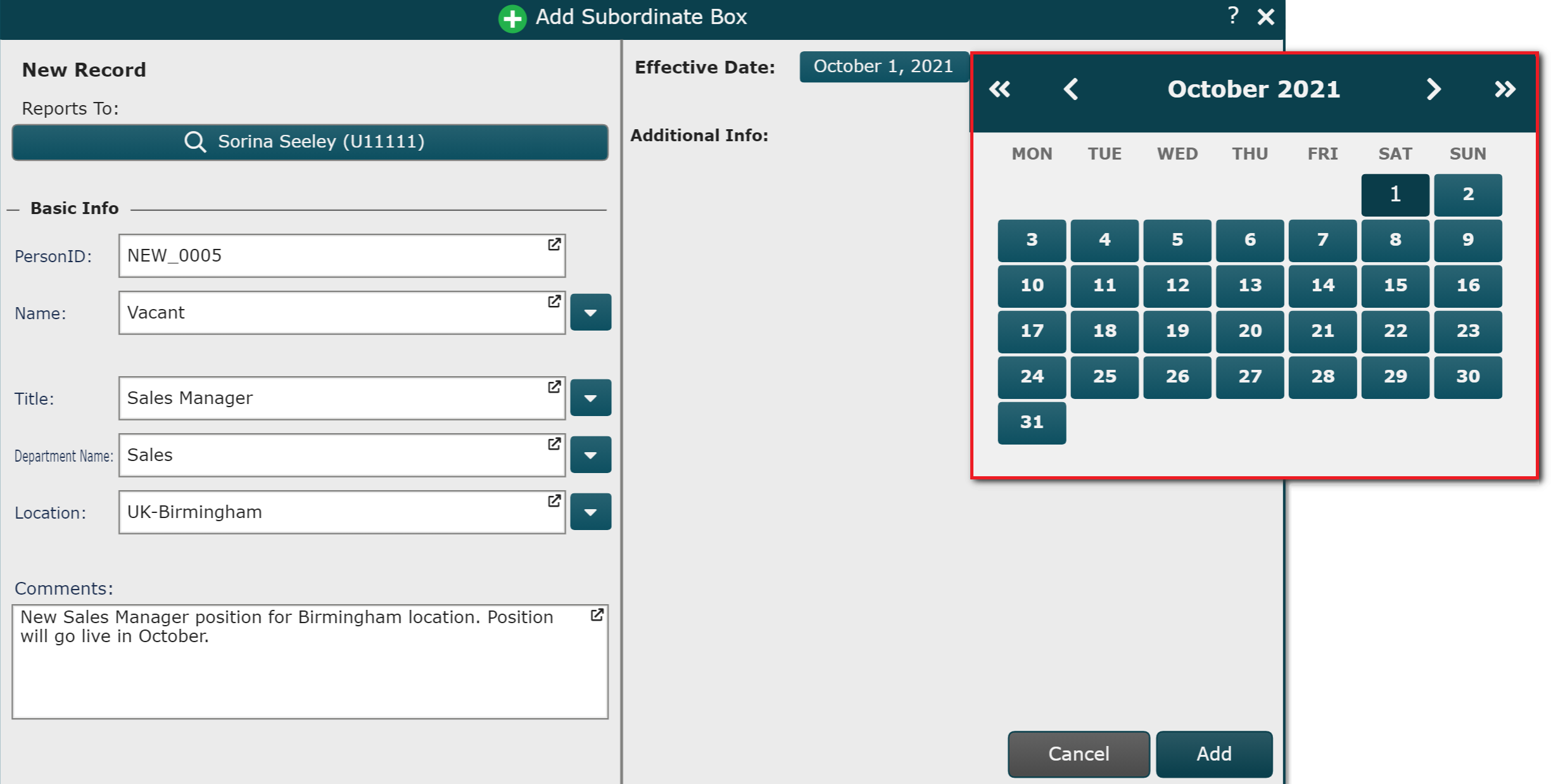
Task: Select October 27 in calendar
Action: coord(1250,377)
